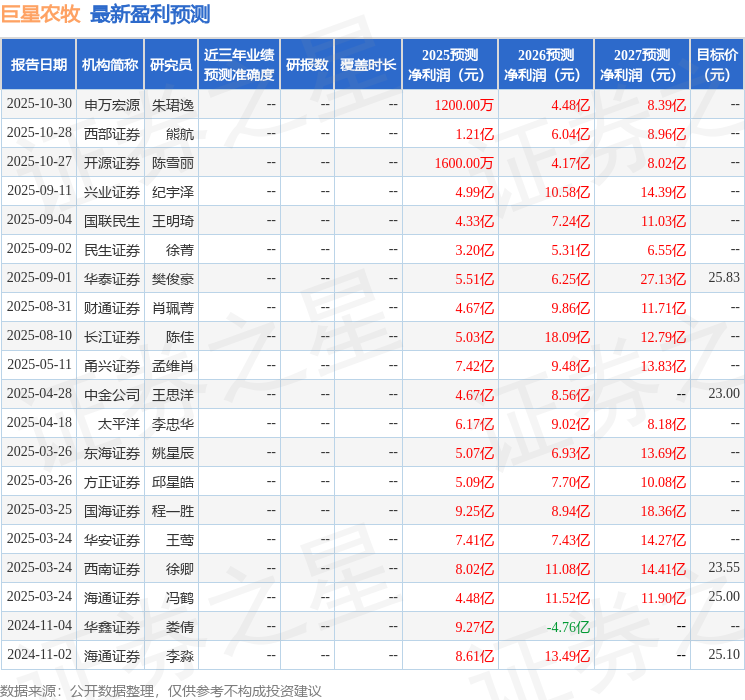Select the 覆盖时长 column header

(367, 65)
